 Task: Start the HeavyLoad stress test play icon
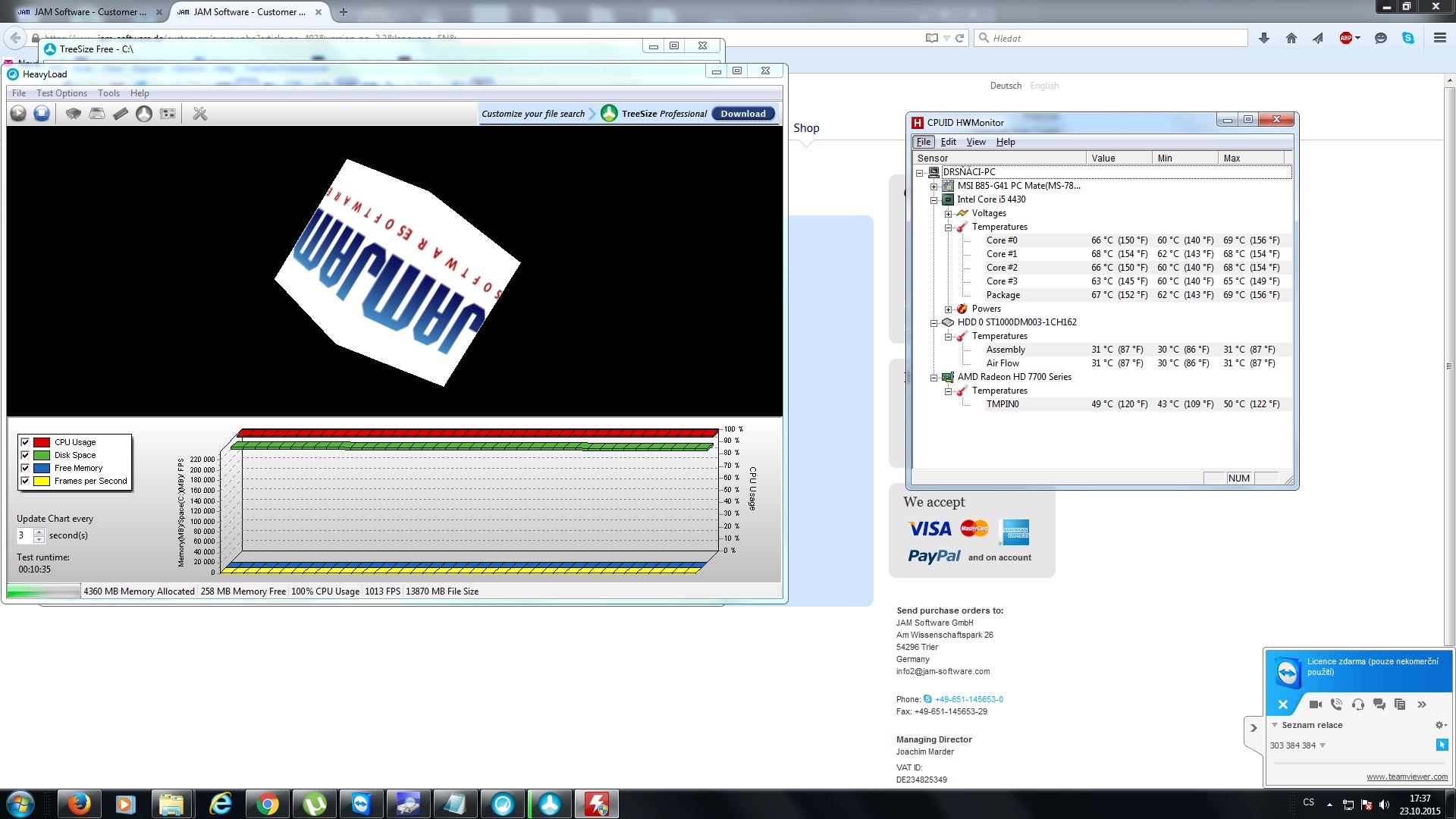(18, 114)
